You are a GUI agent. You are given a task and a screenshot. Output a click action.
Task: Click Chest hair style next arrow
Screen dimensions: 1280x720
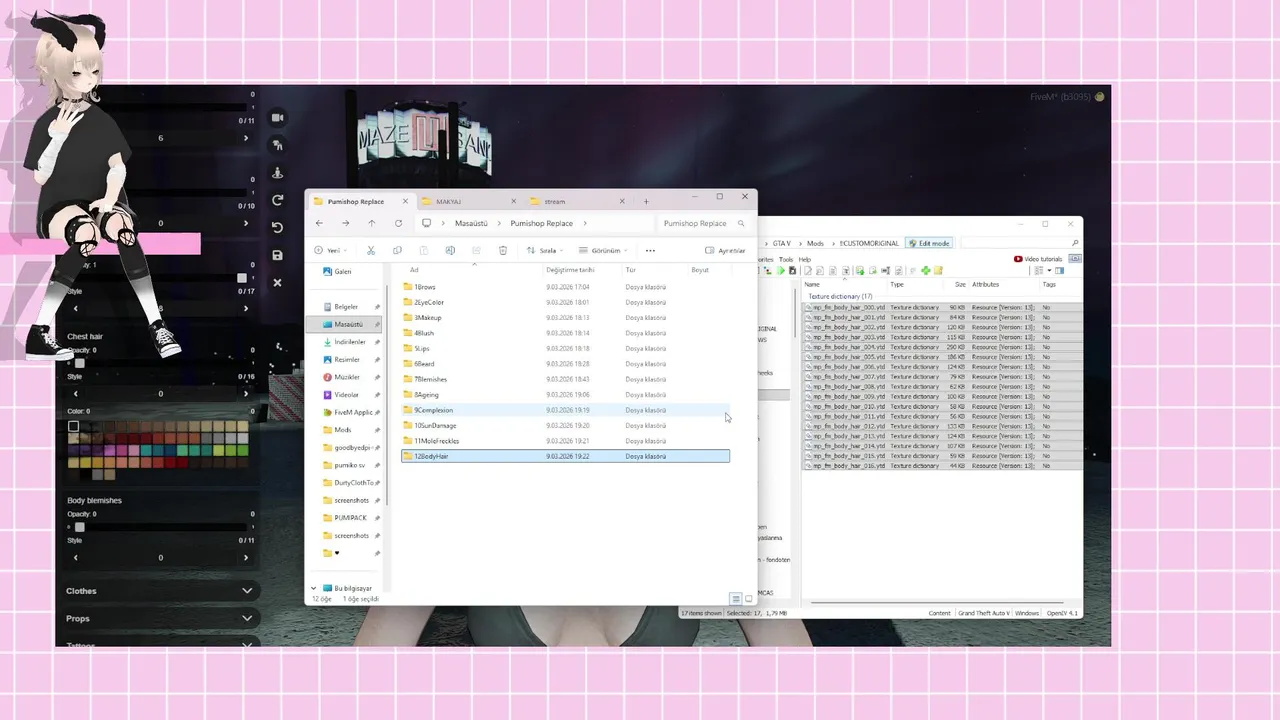245,393
